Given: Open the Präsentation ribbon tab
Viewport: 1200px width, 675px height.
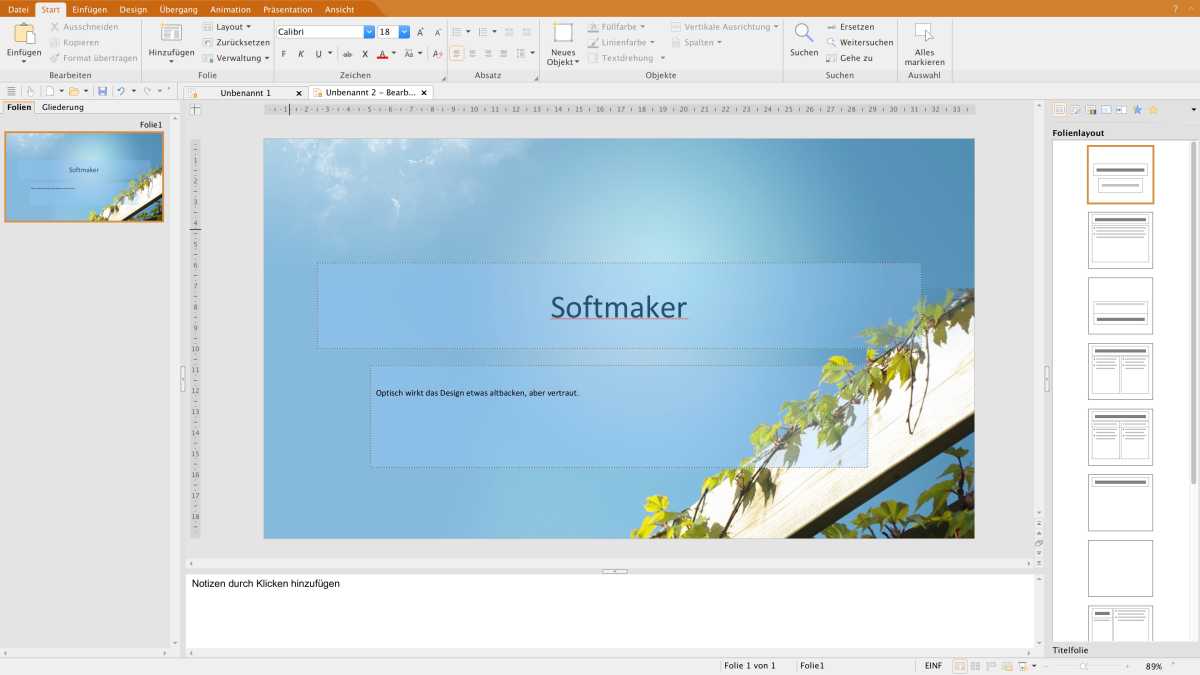Looking at the screenshot, I should pos(288,9).
